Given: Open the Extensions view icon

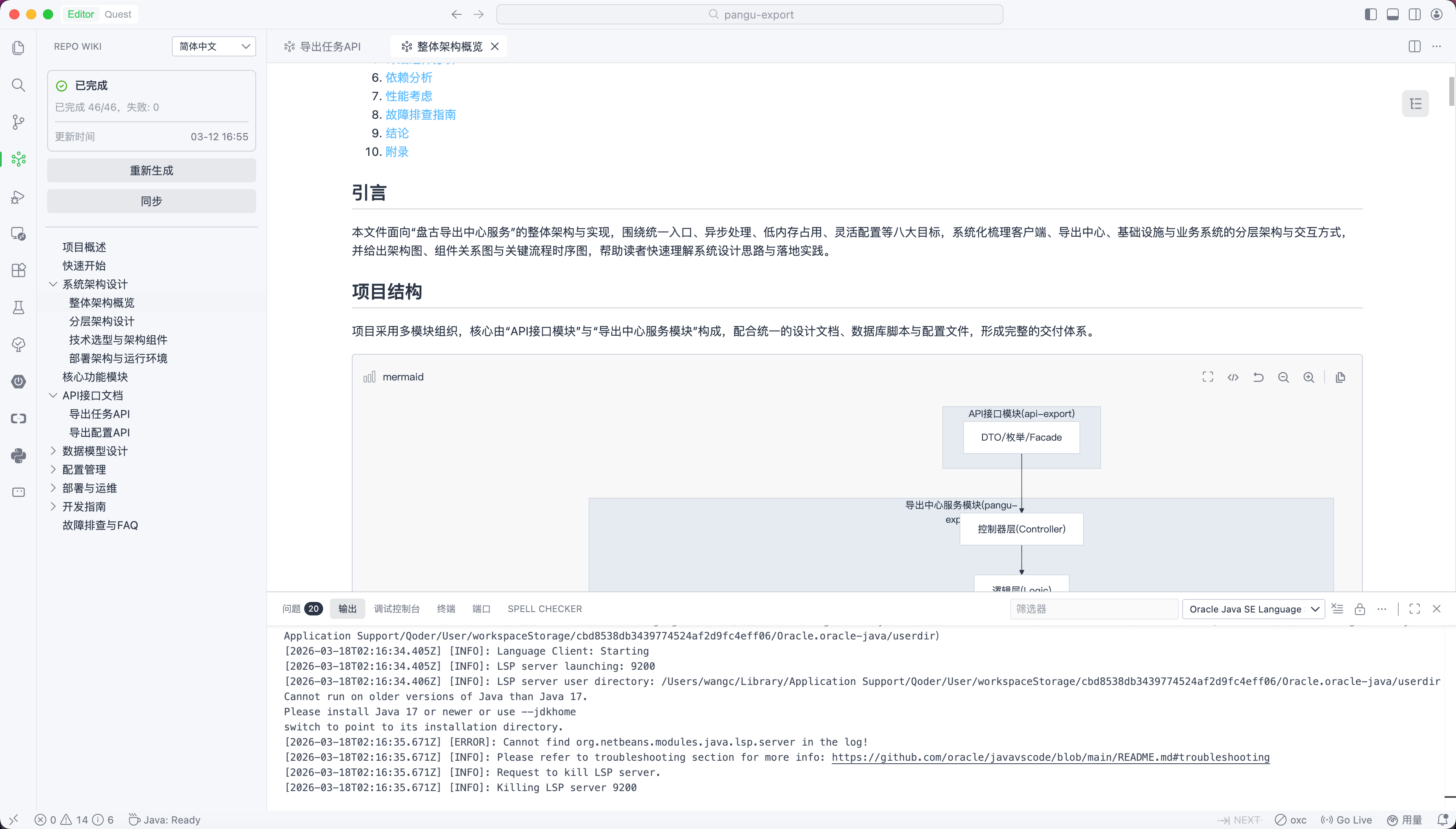Looking at the screenshot, I should 18,270.
